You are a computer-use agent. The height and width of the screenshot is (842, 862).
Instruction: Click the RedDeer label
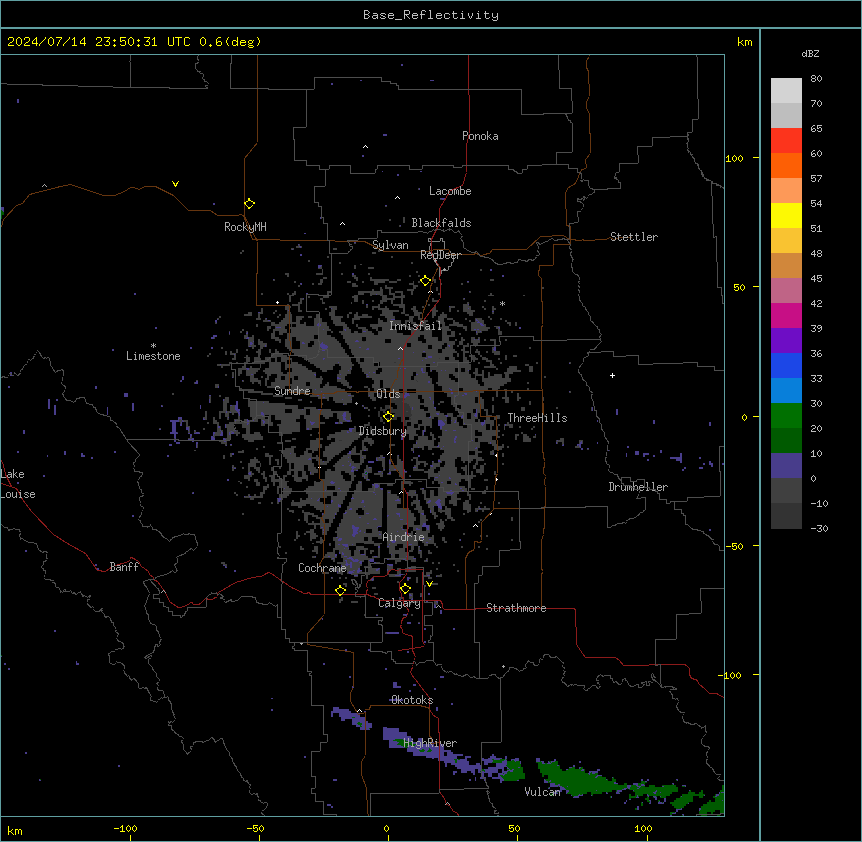pyautogui.click(x=440, y=255)
